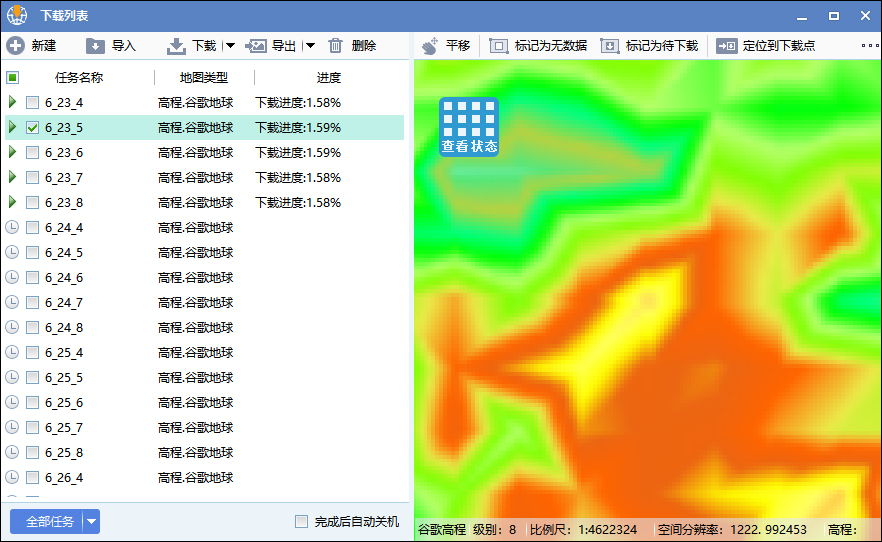Click the spatial resolution 1222.992453 status text
The height and width of the screenshot is (542, 882).
tap(768, 530)
